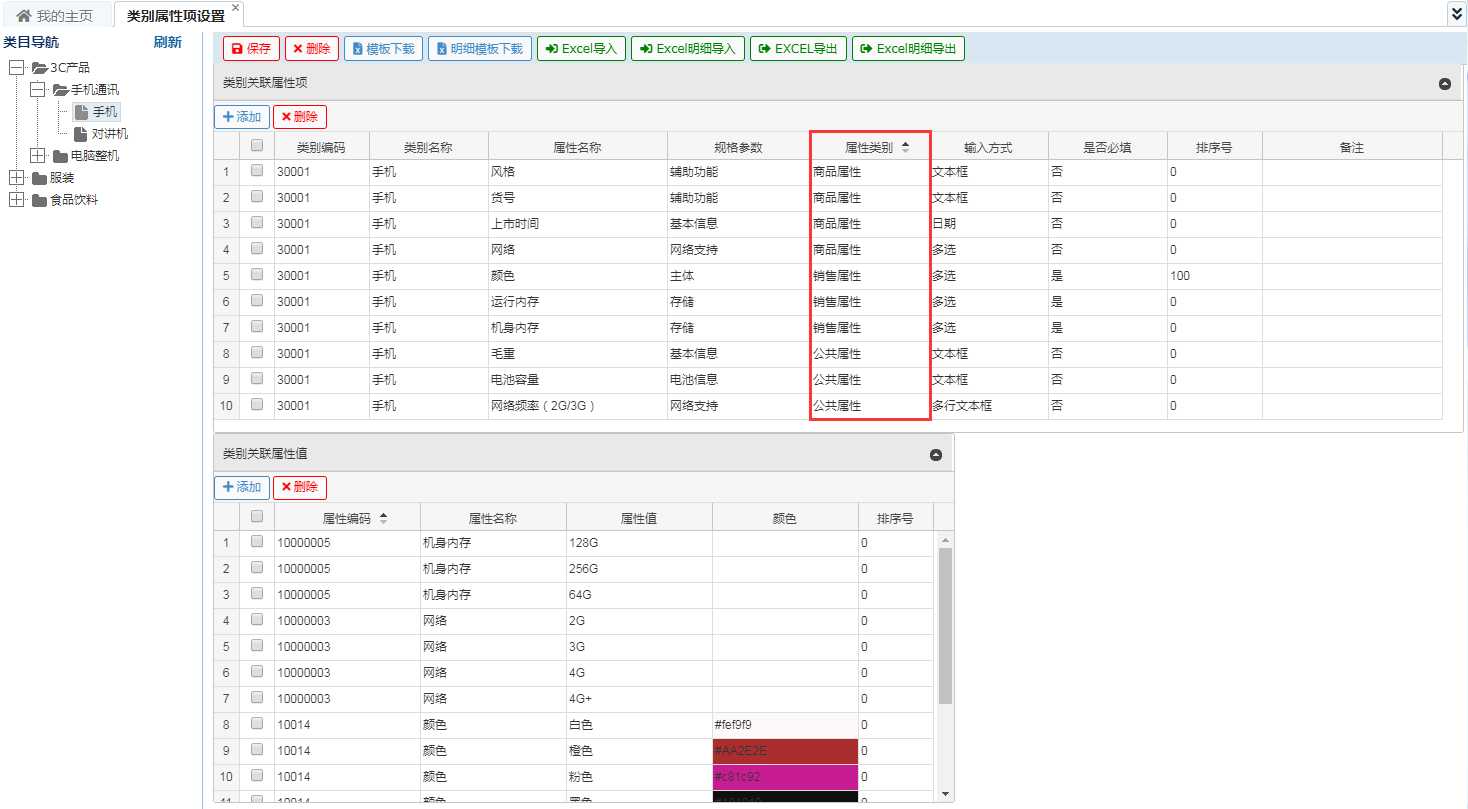Image resolution: width=1468 pixels, height=809 pixels.
Task: Click the 保存 save button
Action: coord(251,49)
